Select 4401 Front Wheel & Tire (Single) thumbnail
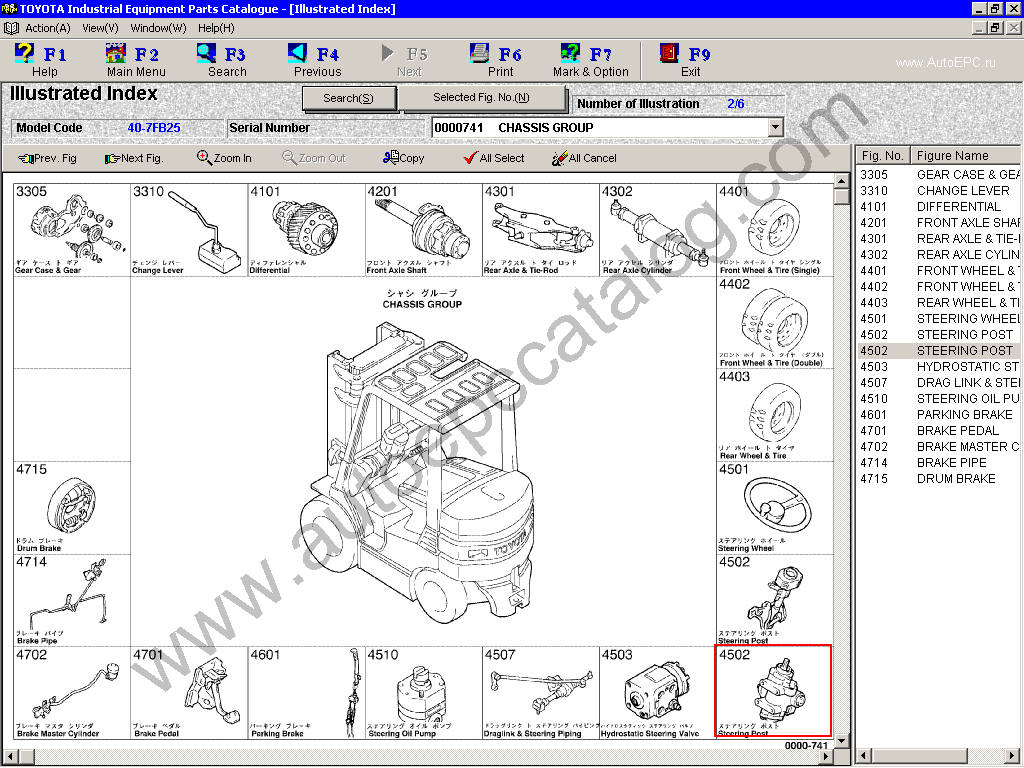This screenshot has width=1024, height=768. (x=775, y=230)
